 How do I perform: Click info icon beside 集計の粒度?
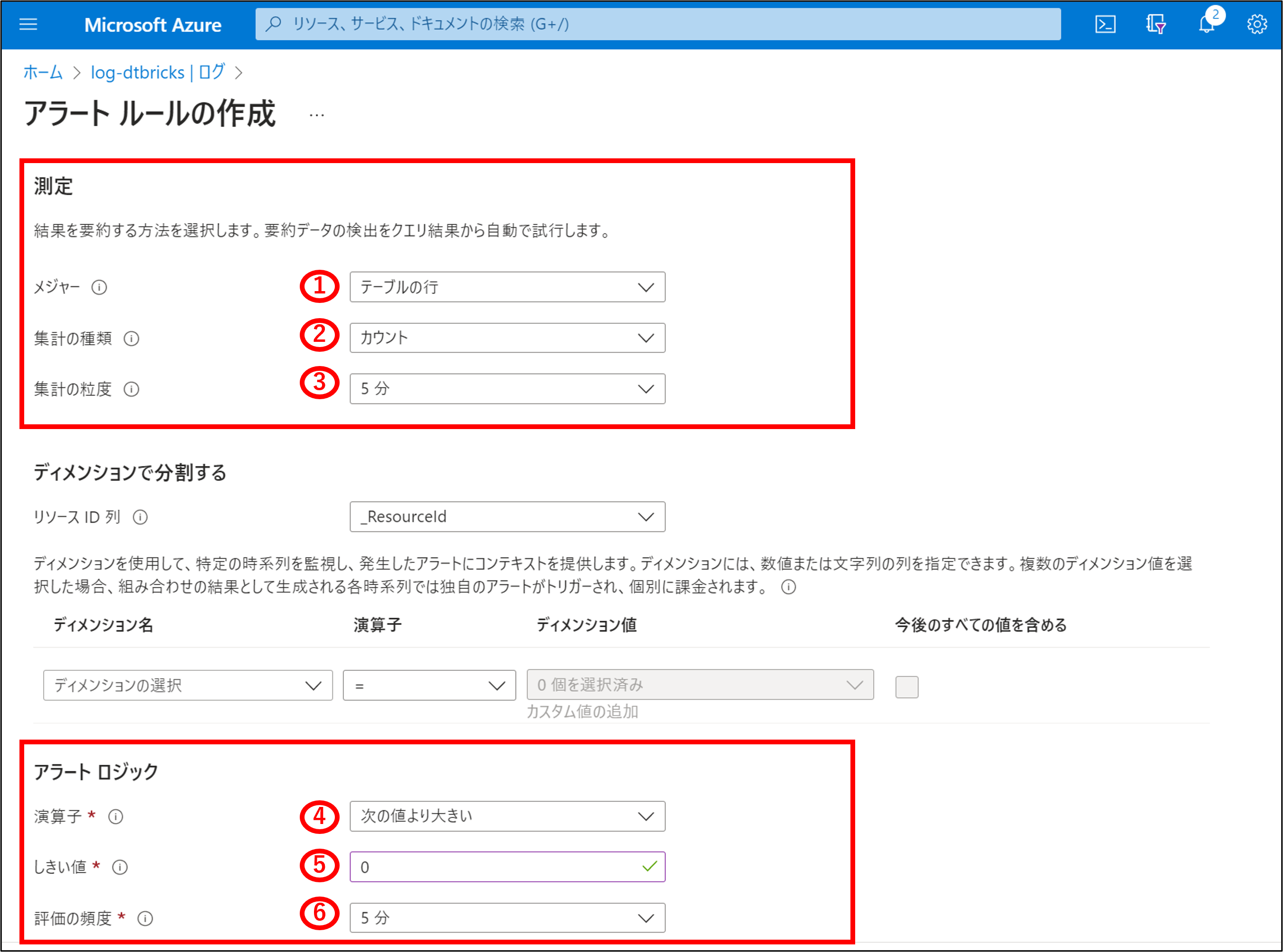(131, 390)
